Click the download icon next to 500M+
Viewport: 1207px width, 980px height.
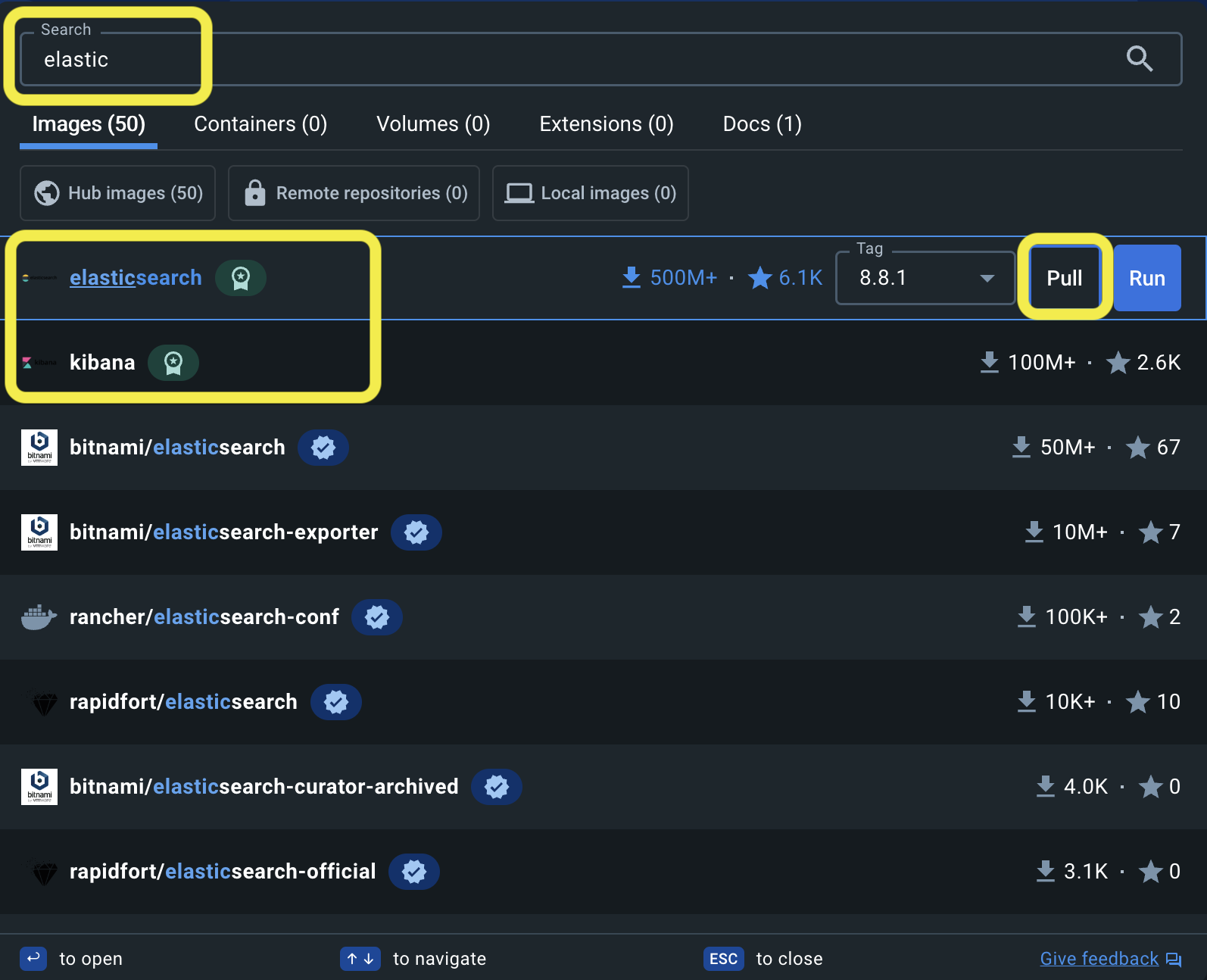(632, 278)
